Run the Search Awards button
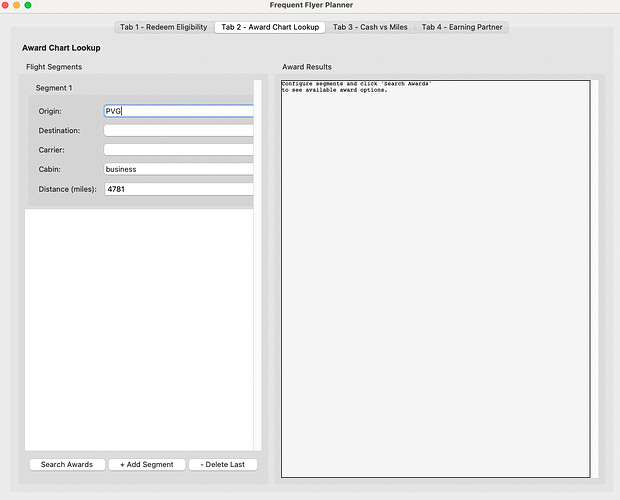This screenshot has height=500, width=620. (x=67, y=464)
